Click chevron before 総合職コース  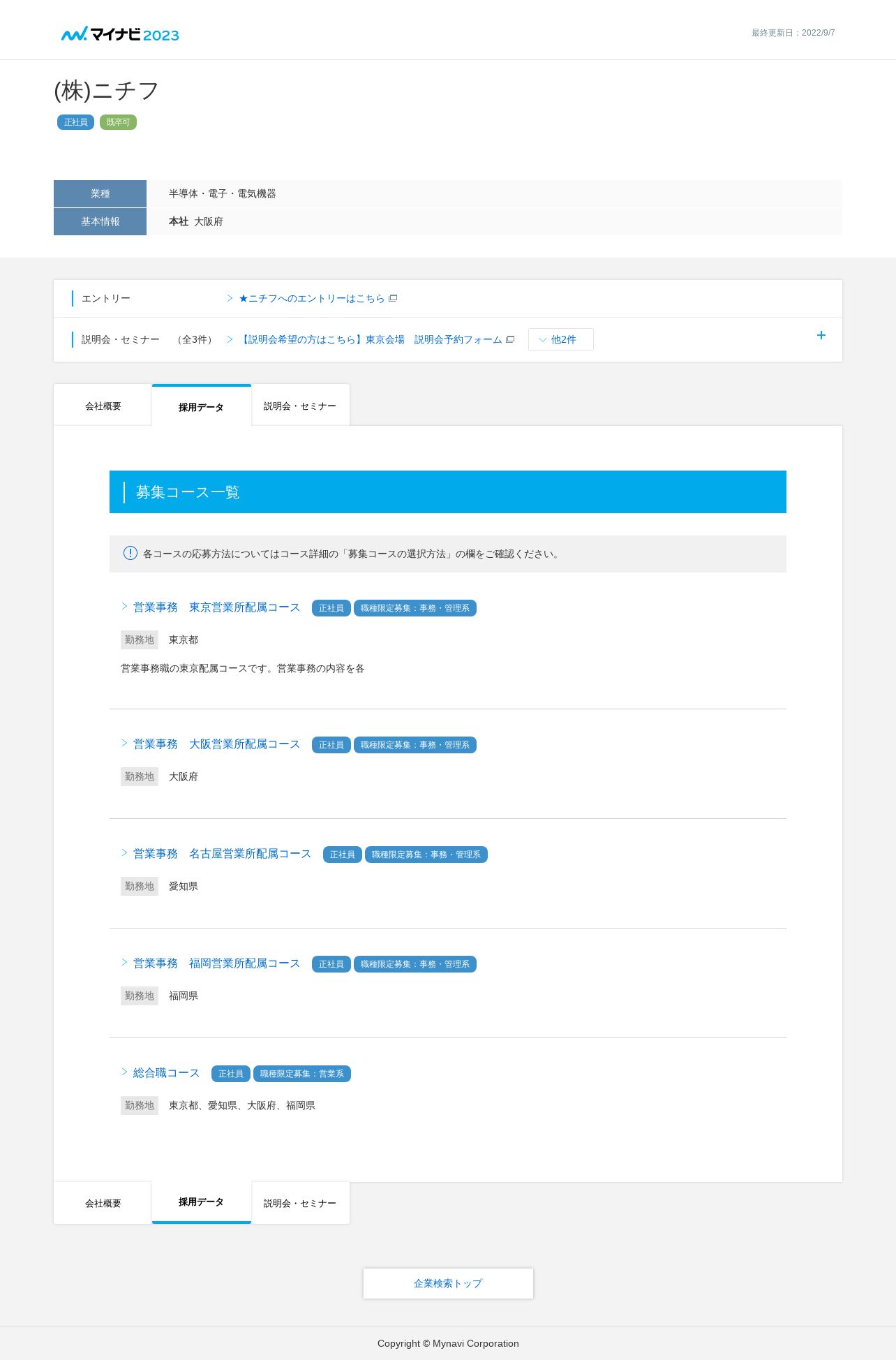124,1072
